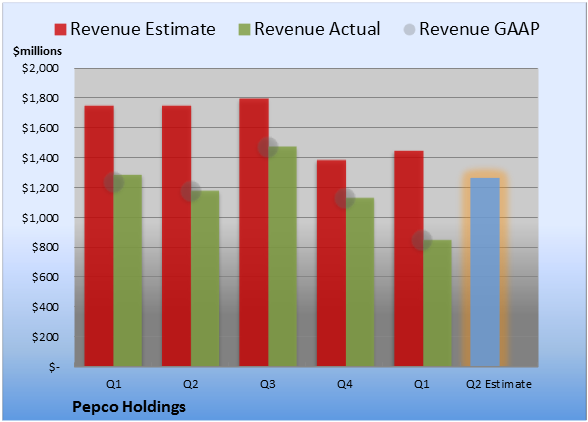Click the '$1,000' axis value

coord(40,218)
